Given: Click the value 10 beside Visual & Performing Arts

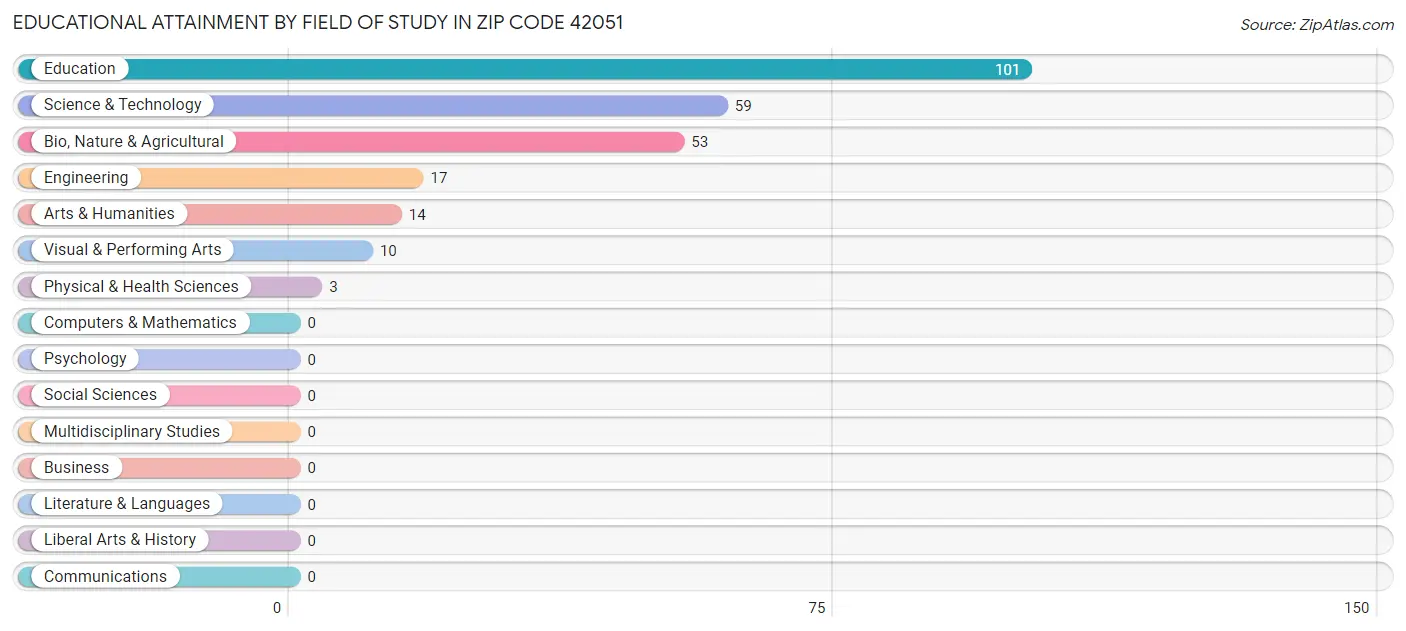Looking at the screenshot, I should [388, 251].
